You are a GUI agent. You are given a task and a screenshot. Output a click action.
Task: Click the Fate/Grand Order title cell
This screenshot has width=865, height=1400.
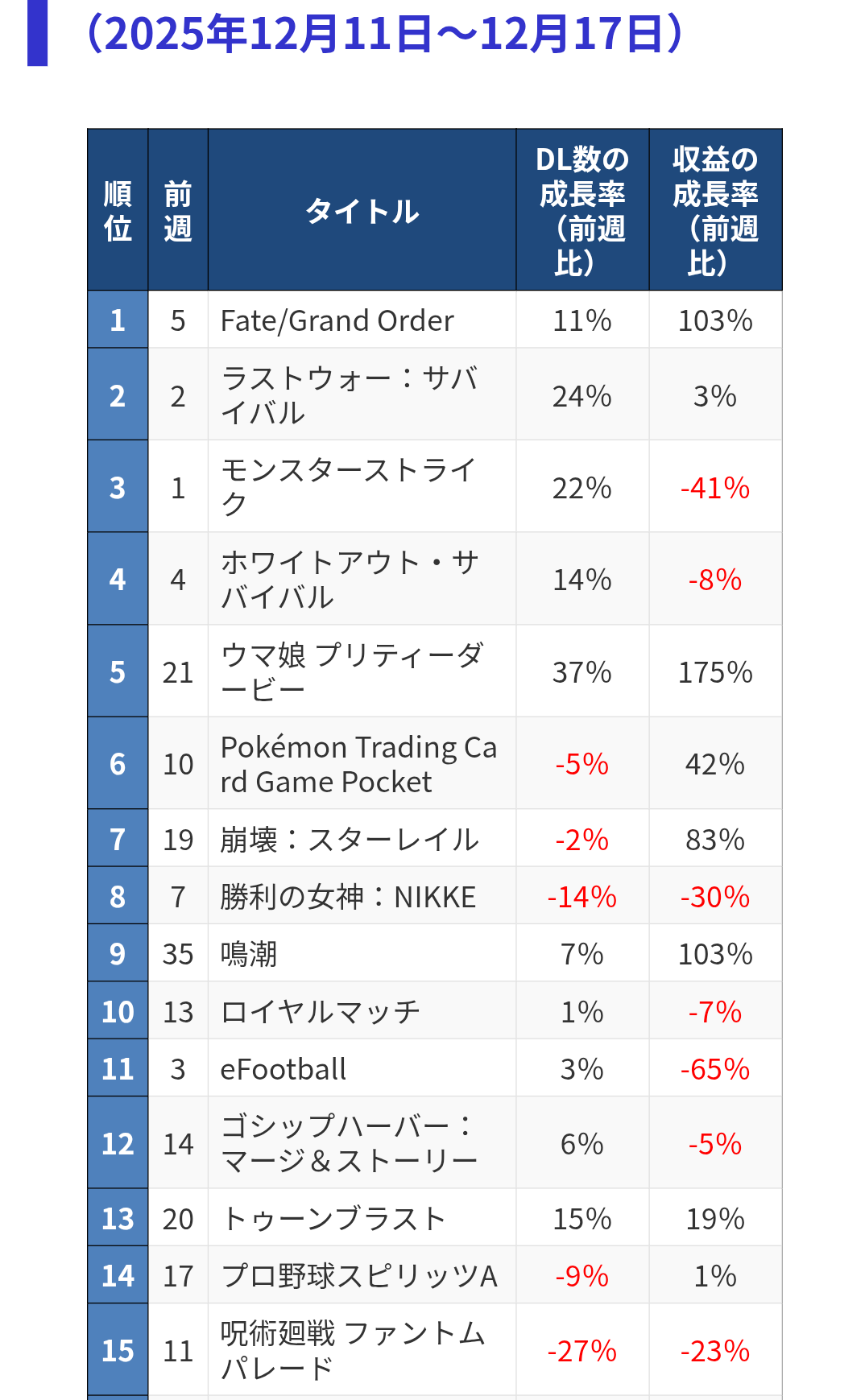point(337,320)
